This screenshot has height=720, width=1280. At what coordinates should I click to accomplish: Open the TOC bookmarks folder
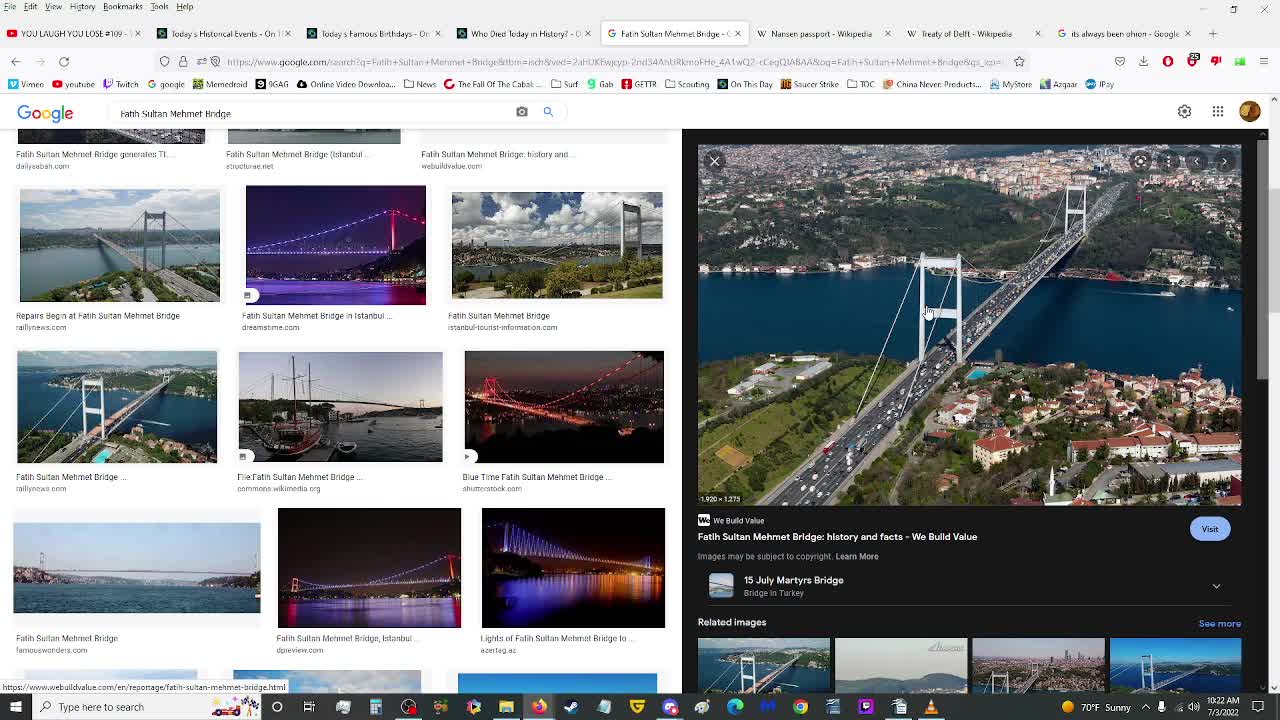(860, 84)
